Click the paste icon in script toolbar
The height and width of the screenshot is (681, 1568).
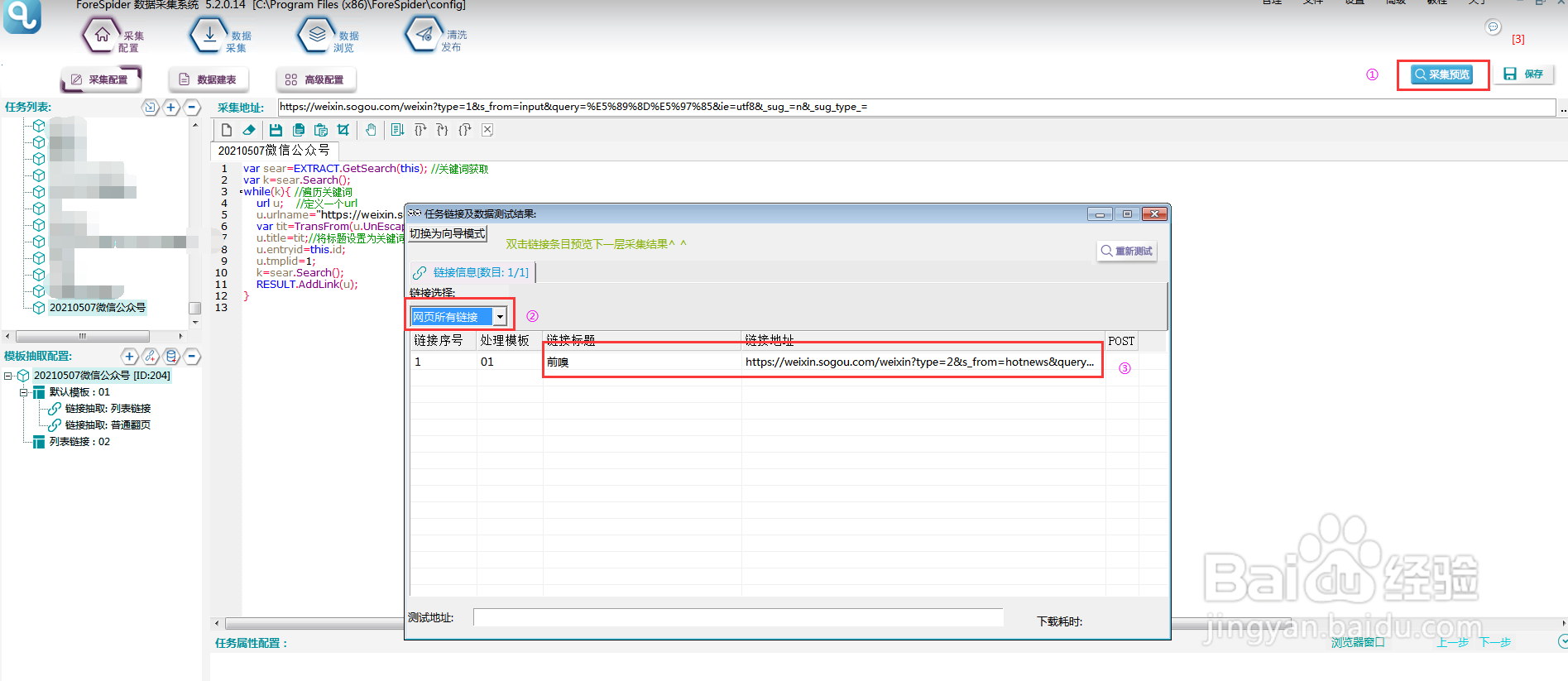pos(321,130)
